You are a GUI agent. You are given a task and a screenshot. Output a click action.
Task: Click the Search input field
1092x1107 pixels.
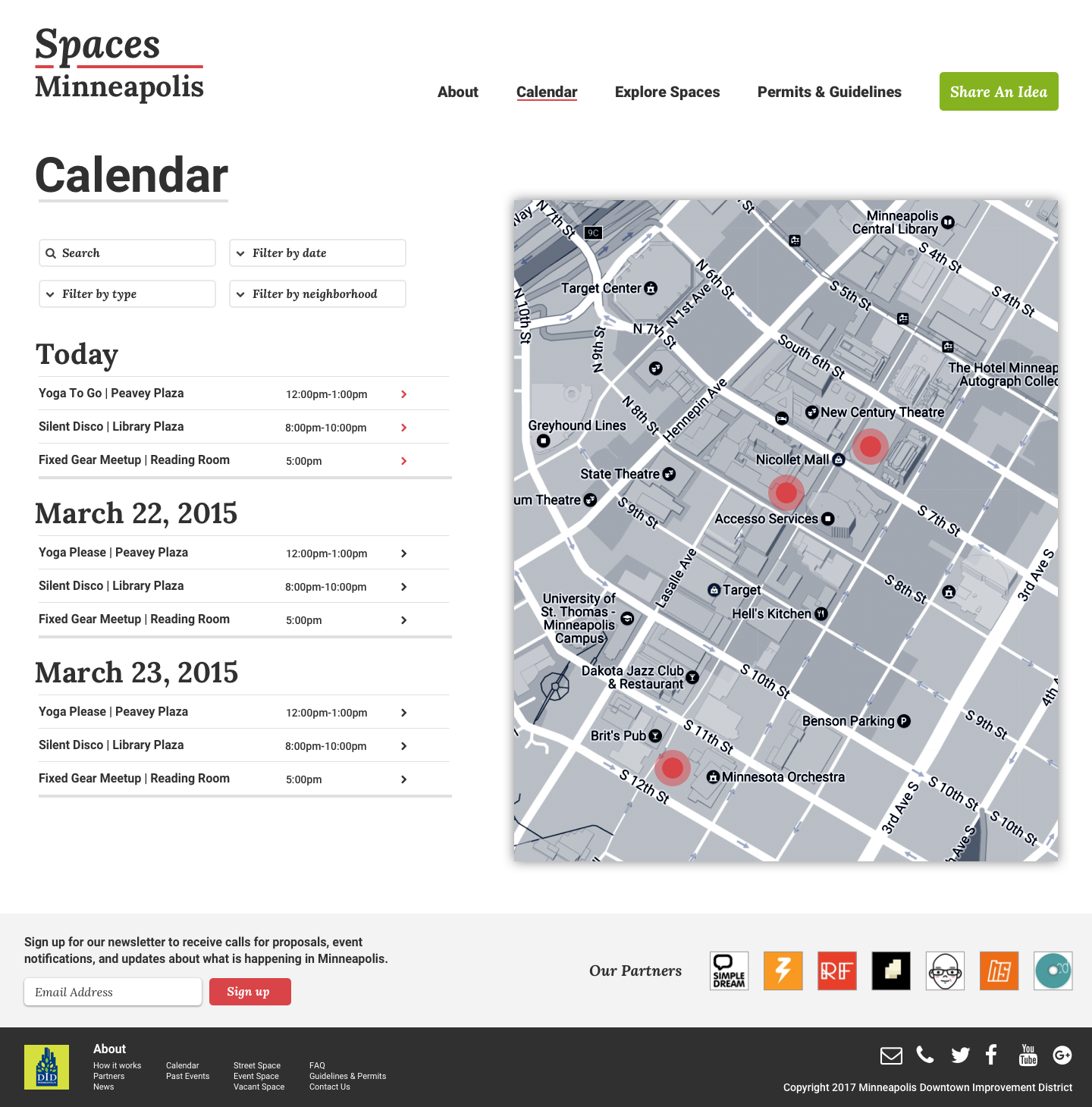[x=127, y=253]
